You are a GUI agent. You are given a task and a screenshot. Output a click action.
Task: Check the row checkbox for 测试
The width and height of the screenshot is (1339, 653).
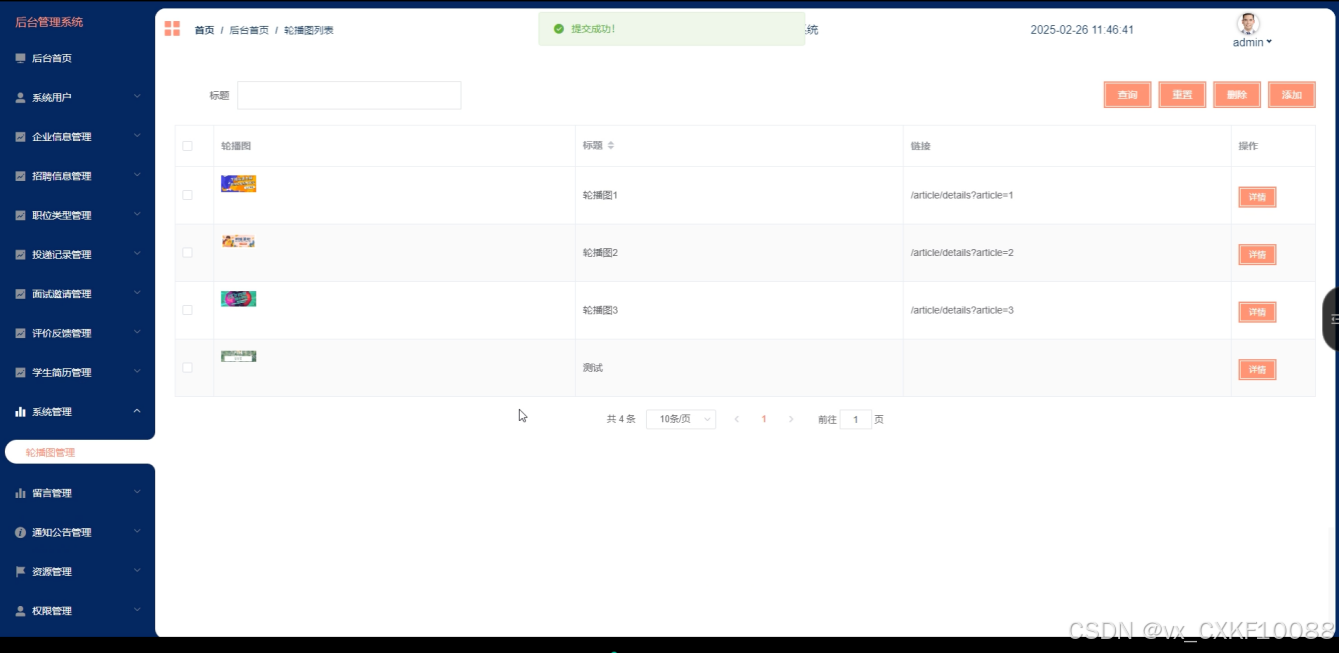pyautogui.click(x=187, y=368)
